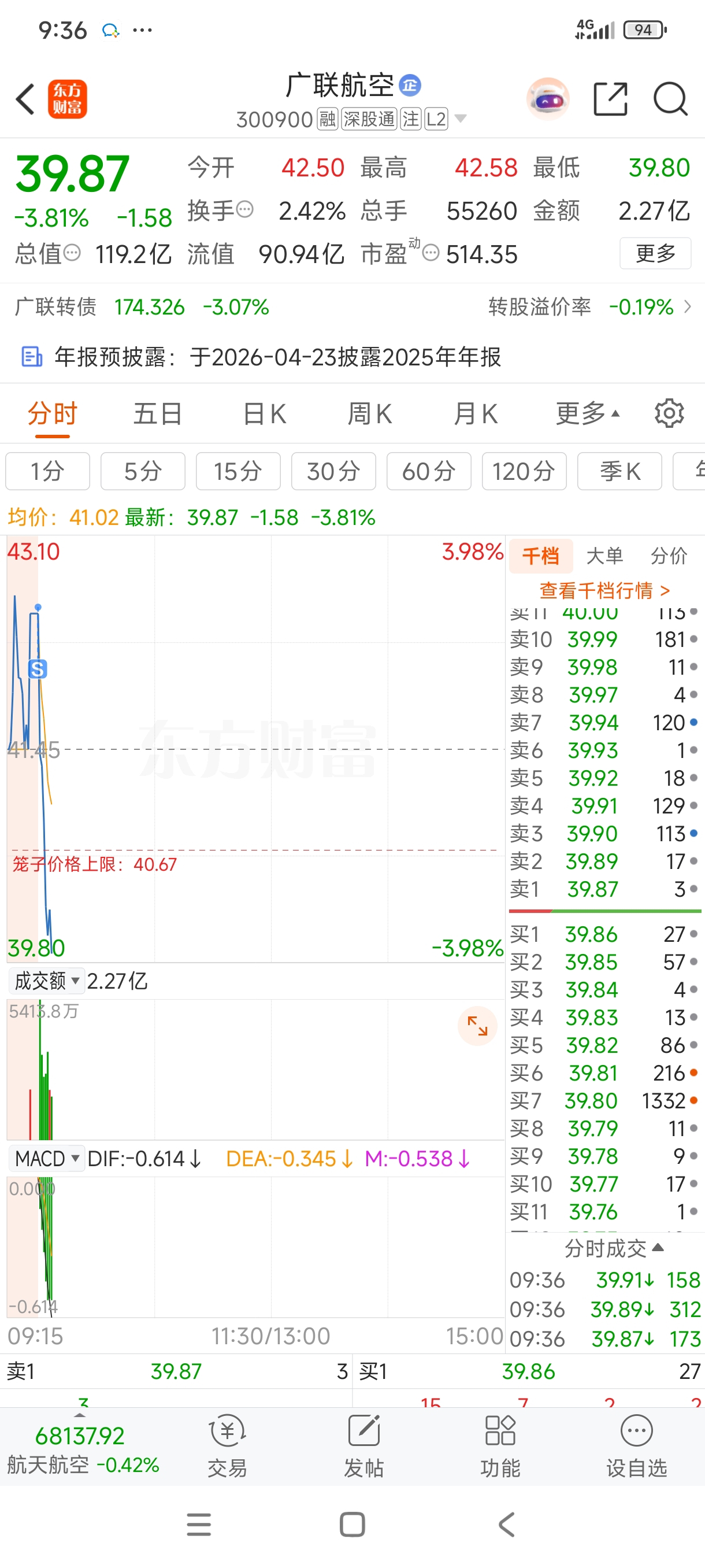The height and width of the screenshot is (1568, 705).
Task: Open 广联转债 detail chevron
Action: click(687, 306)
